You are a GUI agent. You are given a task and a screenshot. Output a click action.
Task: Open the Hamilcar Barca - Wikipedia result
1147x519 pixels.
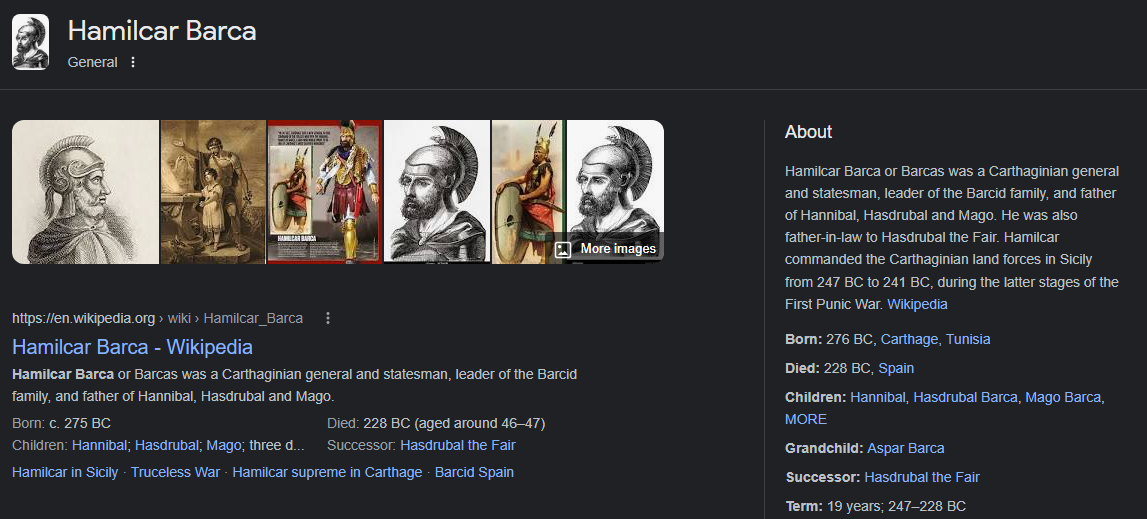[x=132, y=347]
